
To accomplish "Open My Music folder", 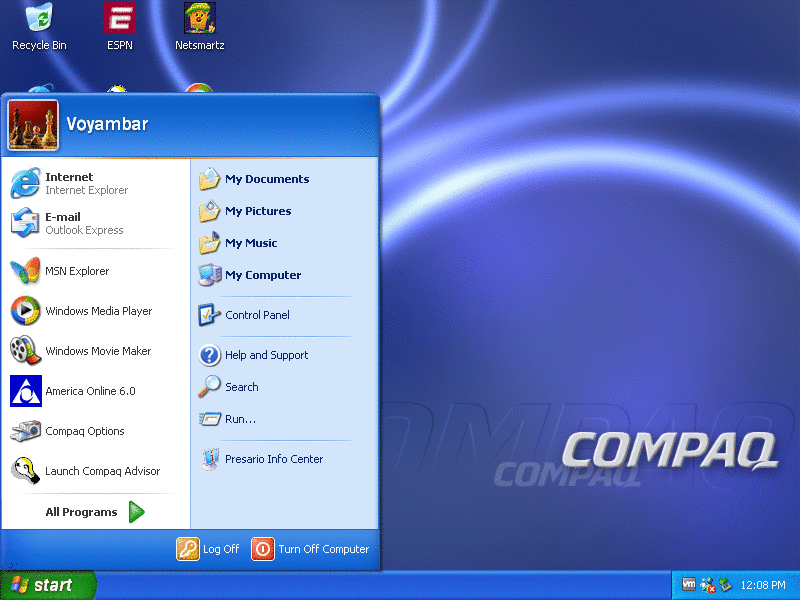I will pos(285,243).
